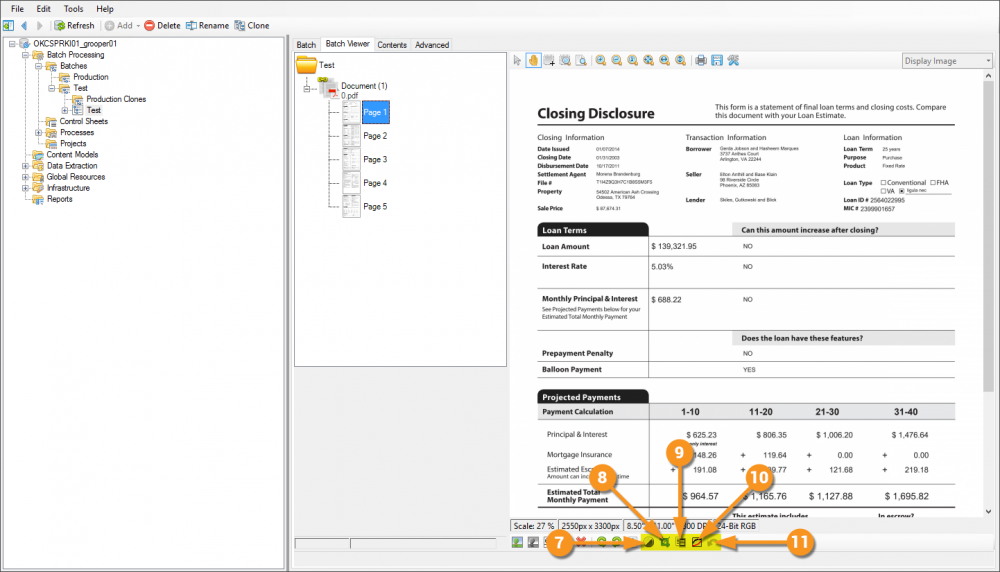Click the color landscape image icon

pyautogui.click(x=517, y=542)
